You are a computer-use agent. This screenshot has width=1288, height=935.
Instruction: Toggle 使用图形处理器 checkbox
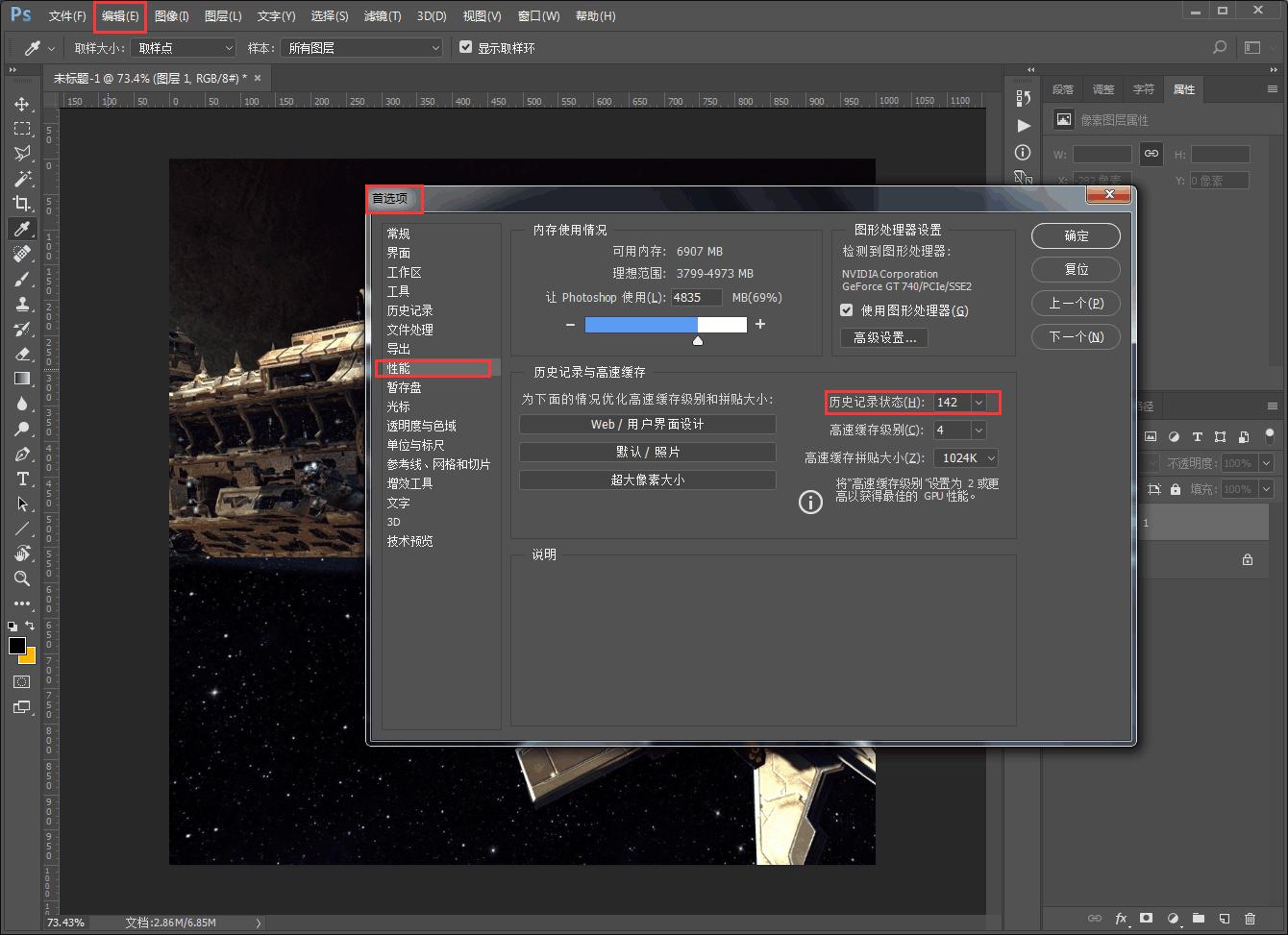coord(847,310)
